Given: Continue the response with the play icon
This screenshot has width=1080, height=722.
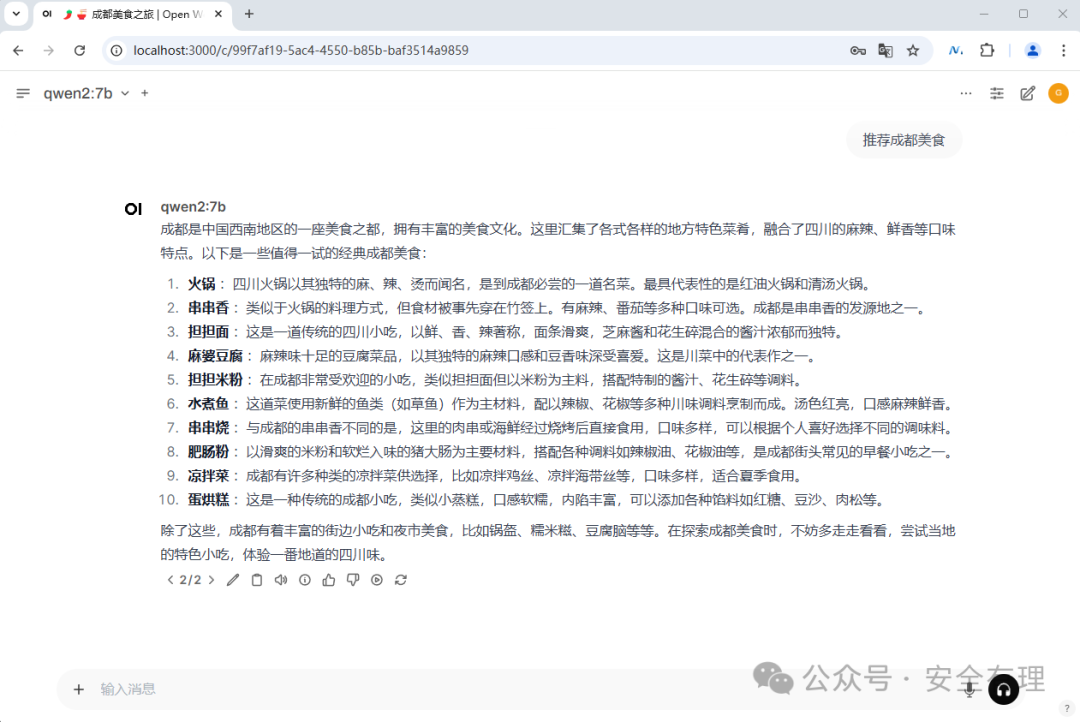Looking at the screenshot, I should coord(377,580).
